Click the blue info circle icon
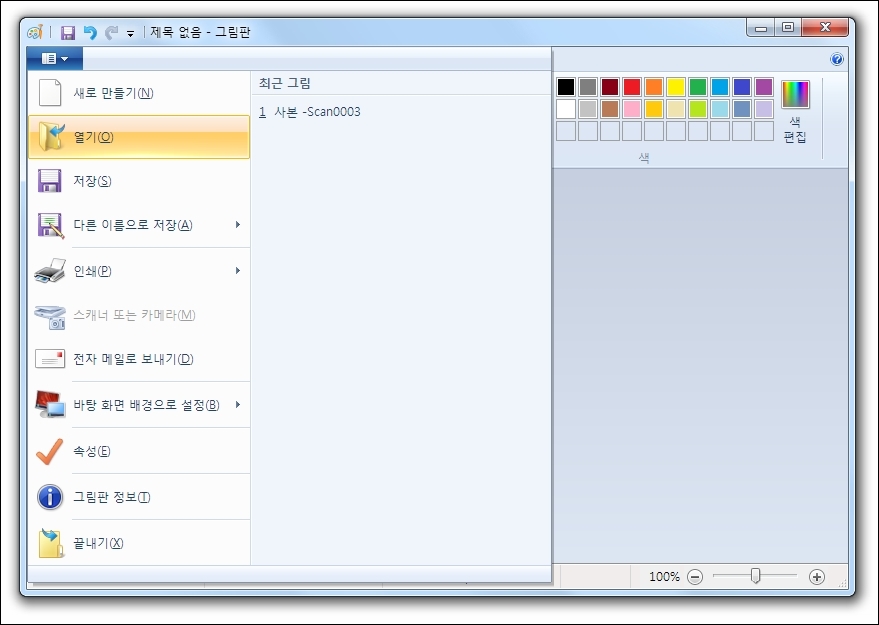Image resolution: width=879 pixels, height=625 pixels. click(x=50, y=497)
